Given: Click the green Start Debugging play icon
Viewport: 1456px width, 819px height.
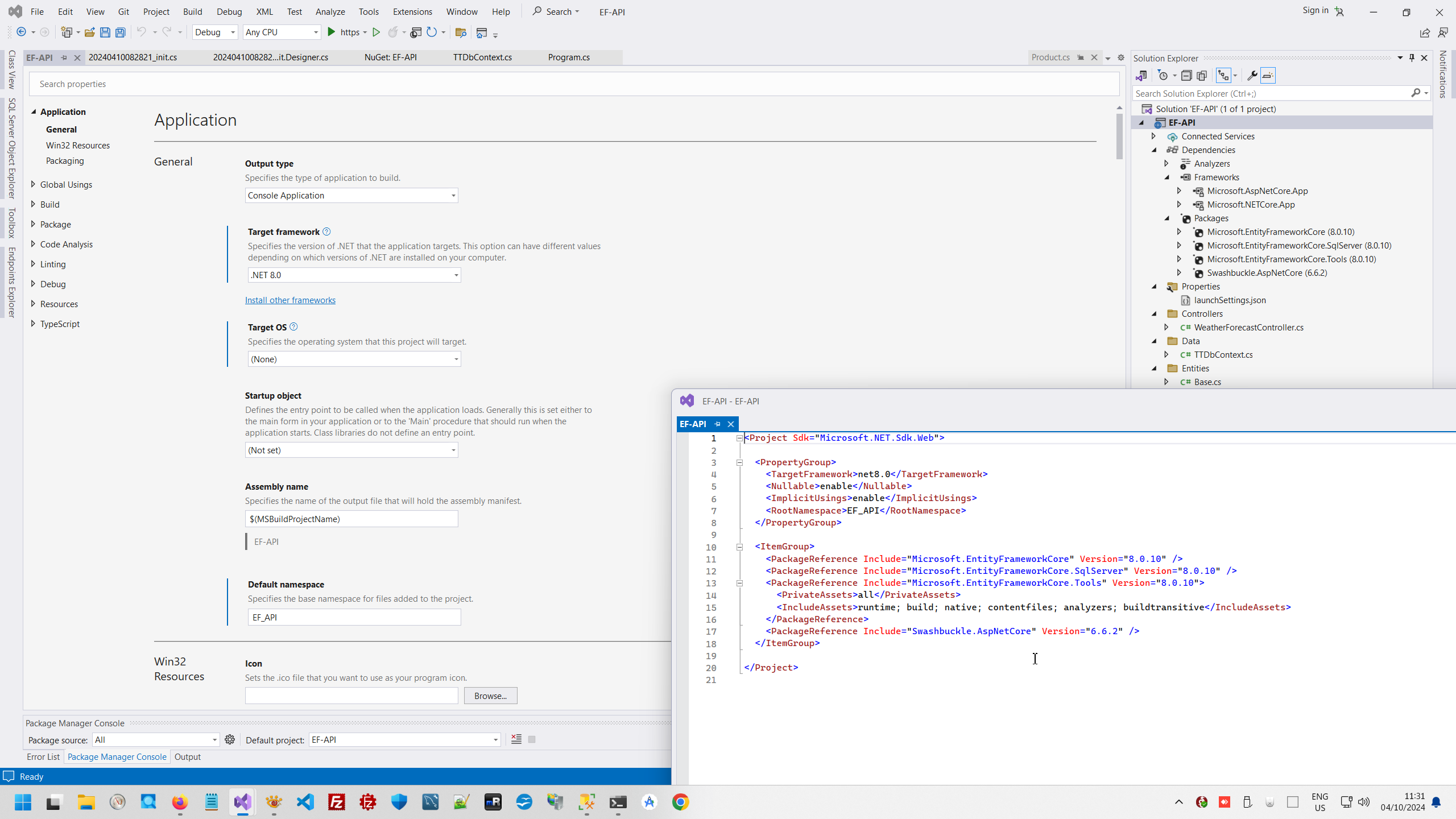Looking at the screenshot, I should pos(332,32).
